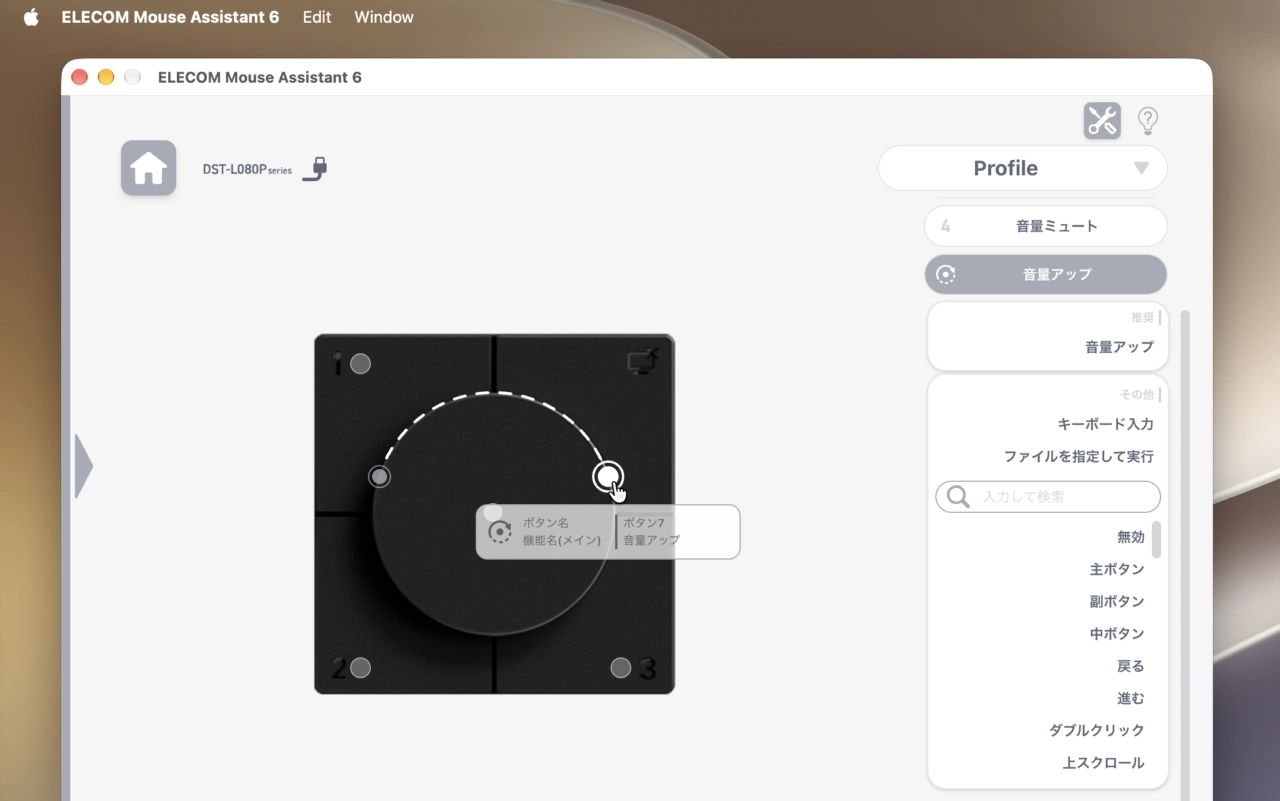The height and width of the screenshot is (801, 1280).
Task: Open the wrench and screwdriver settings
Action: pyautogui.click(x=1102, y=121)
